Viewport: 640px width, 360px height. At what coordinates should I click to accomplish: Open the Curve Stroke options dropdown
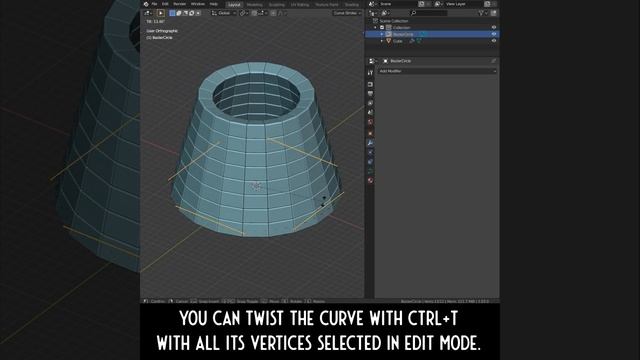click(x=347, y=13)
